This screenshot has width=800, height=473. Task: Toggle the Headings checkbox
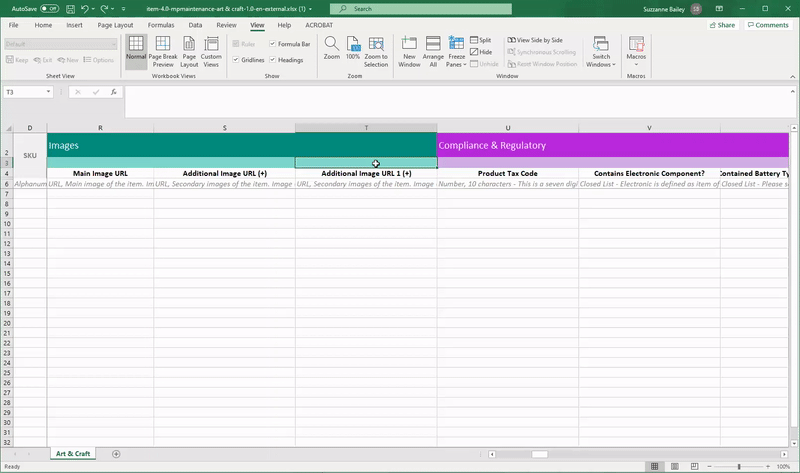(272, 60)
